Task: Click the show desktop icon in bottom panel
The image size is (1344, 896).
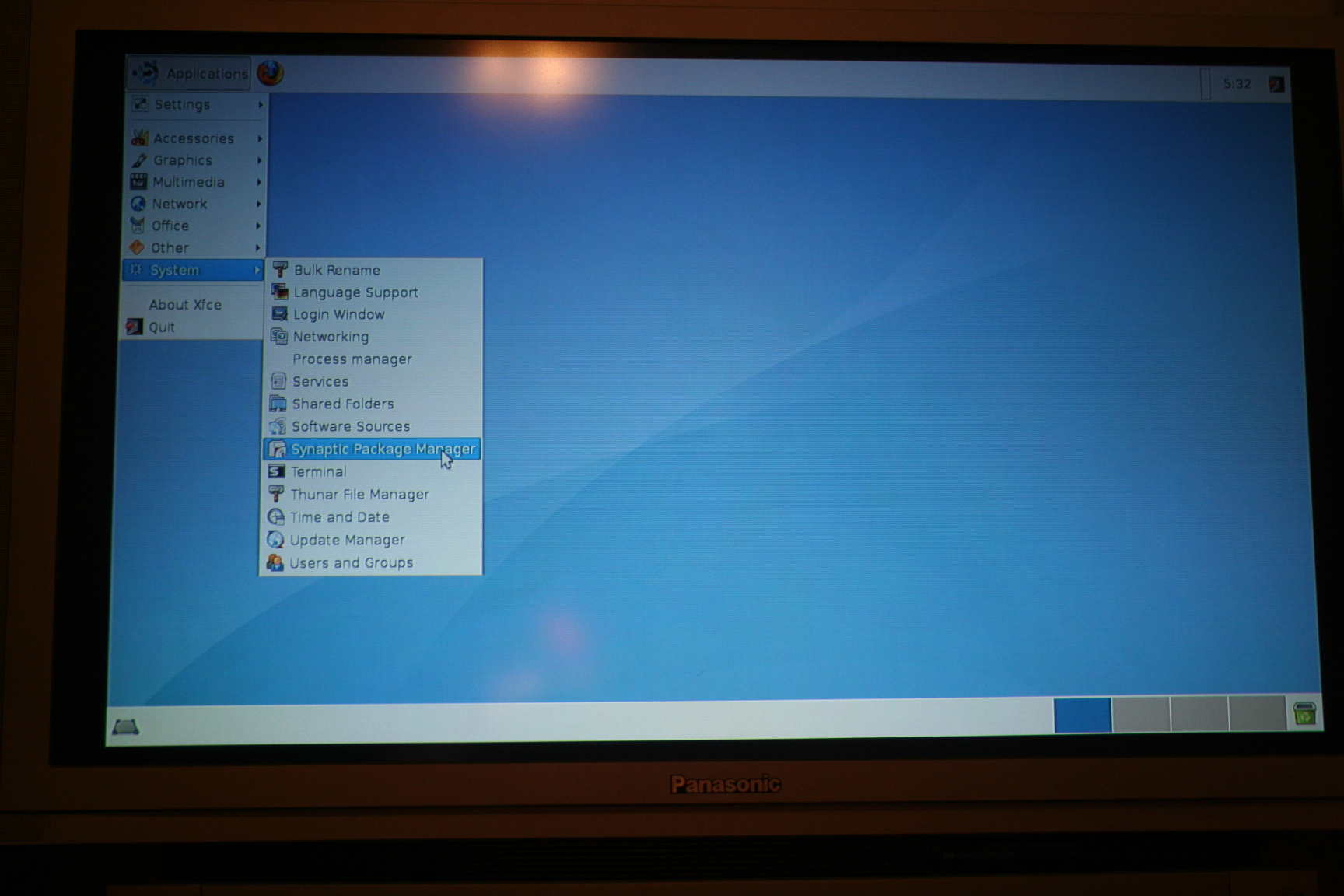Action: click(x=125, y=726)
